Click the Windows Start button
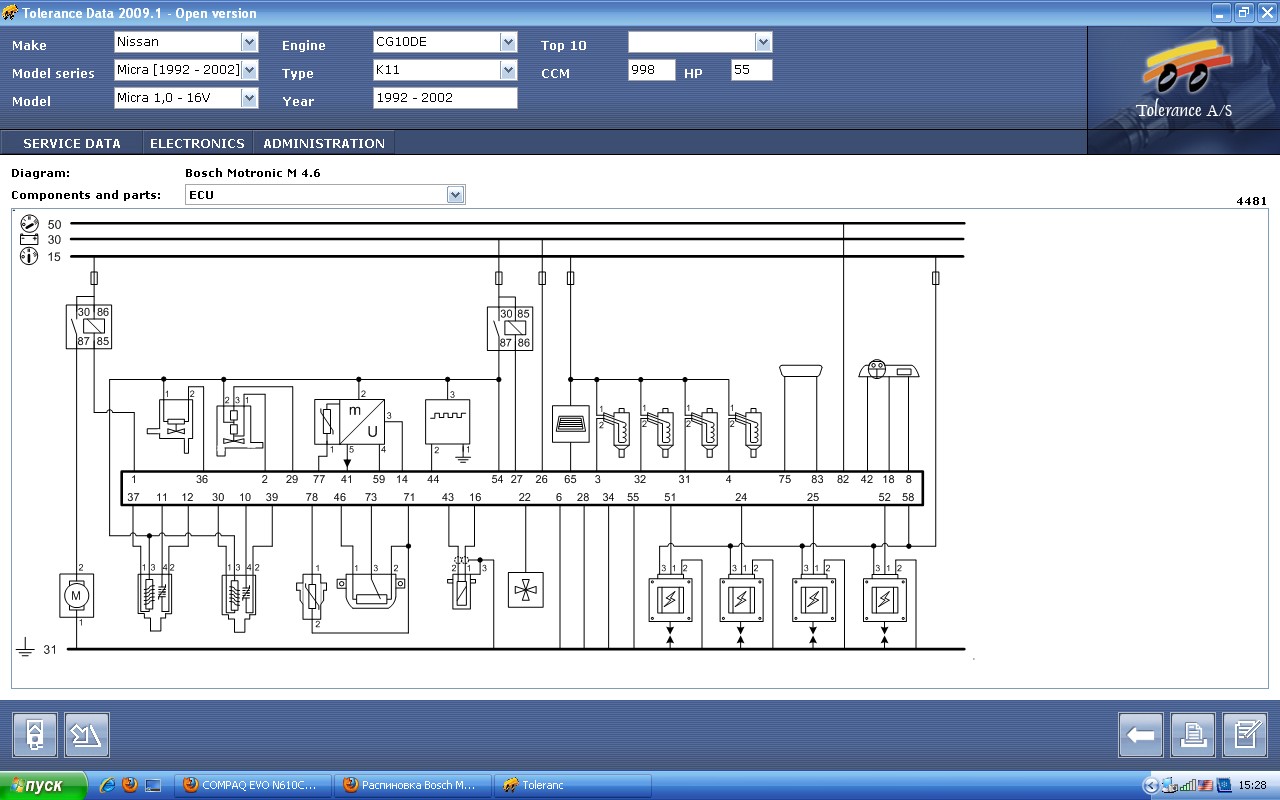1280x800 pixels. (x=43, y=785)
